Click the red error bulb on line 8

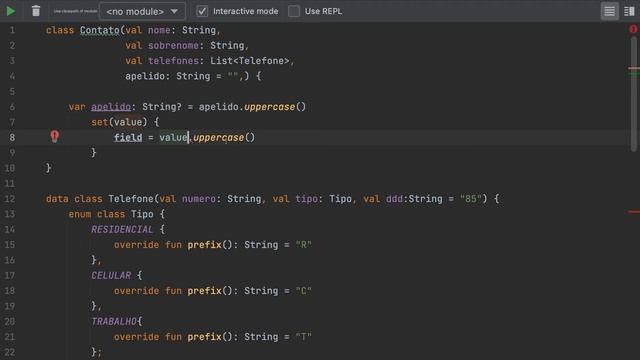pos(55,136)
